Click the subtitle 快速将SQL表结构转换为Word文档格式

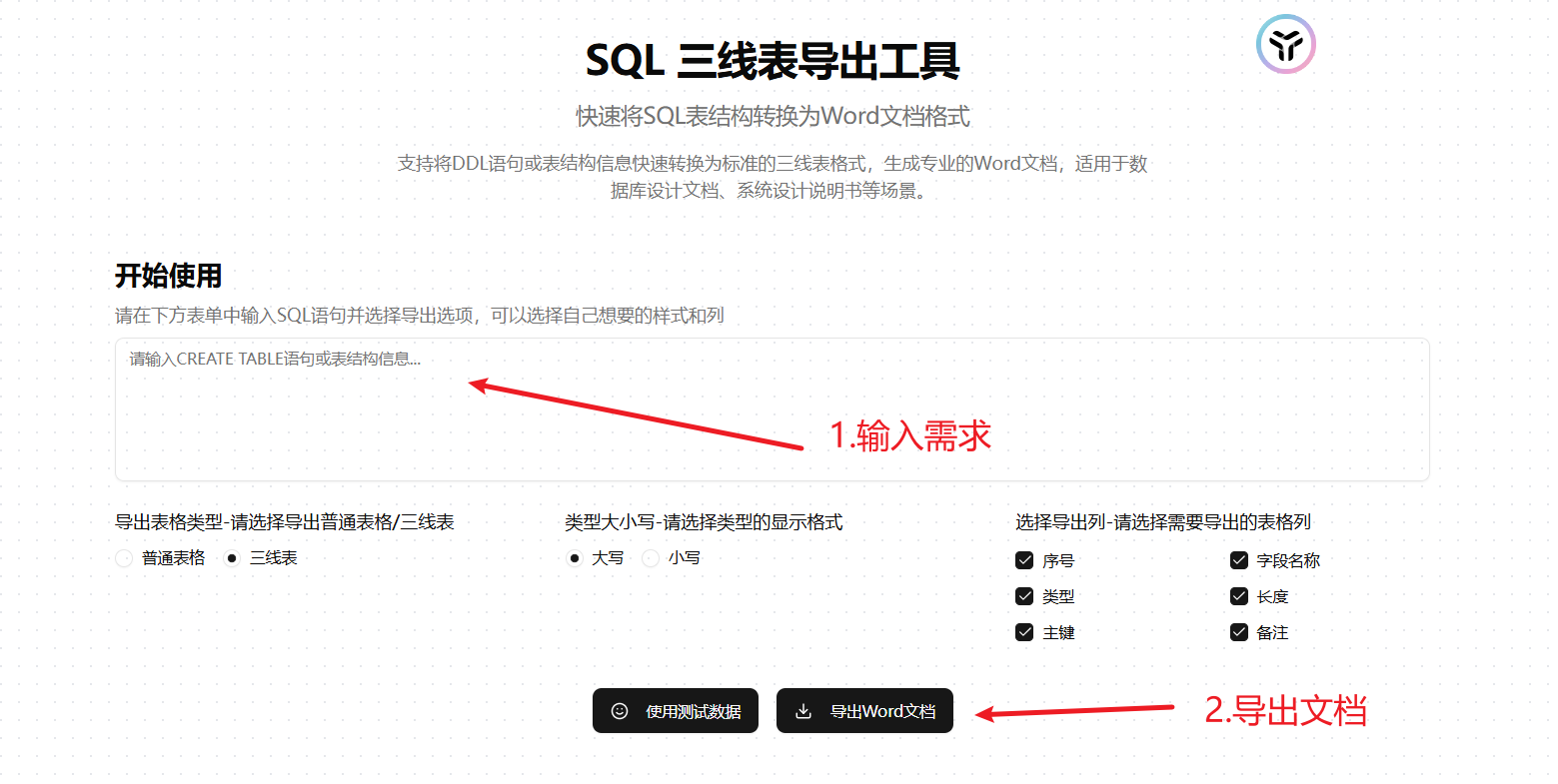tap(773, 117)
